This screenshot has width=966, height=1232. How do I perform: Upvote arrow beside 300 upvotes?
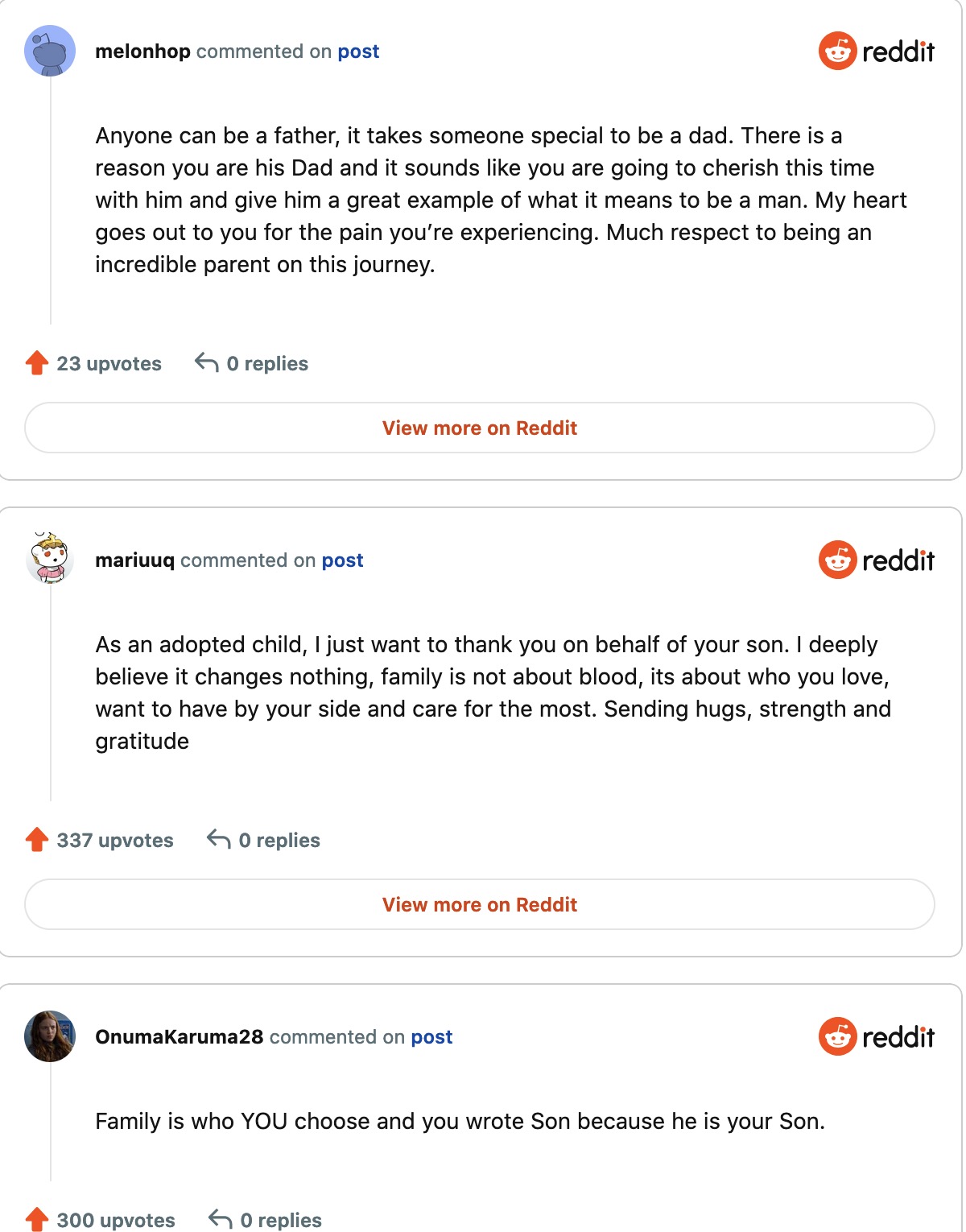pos(37,1219)
